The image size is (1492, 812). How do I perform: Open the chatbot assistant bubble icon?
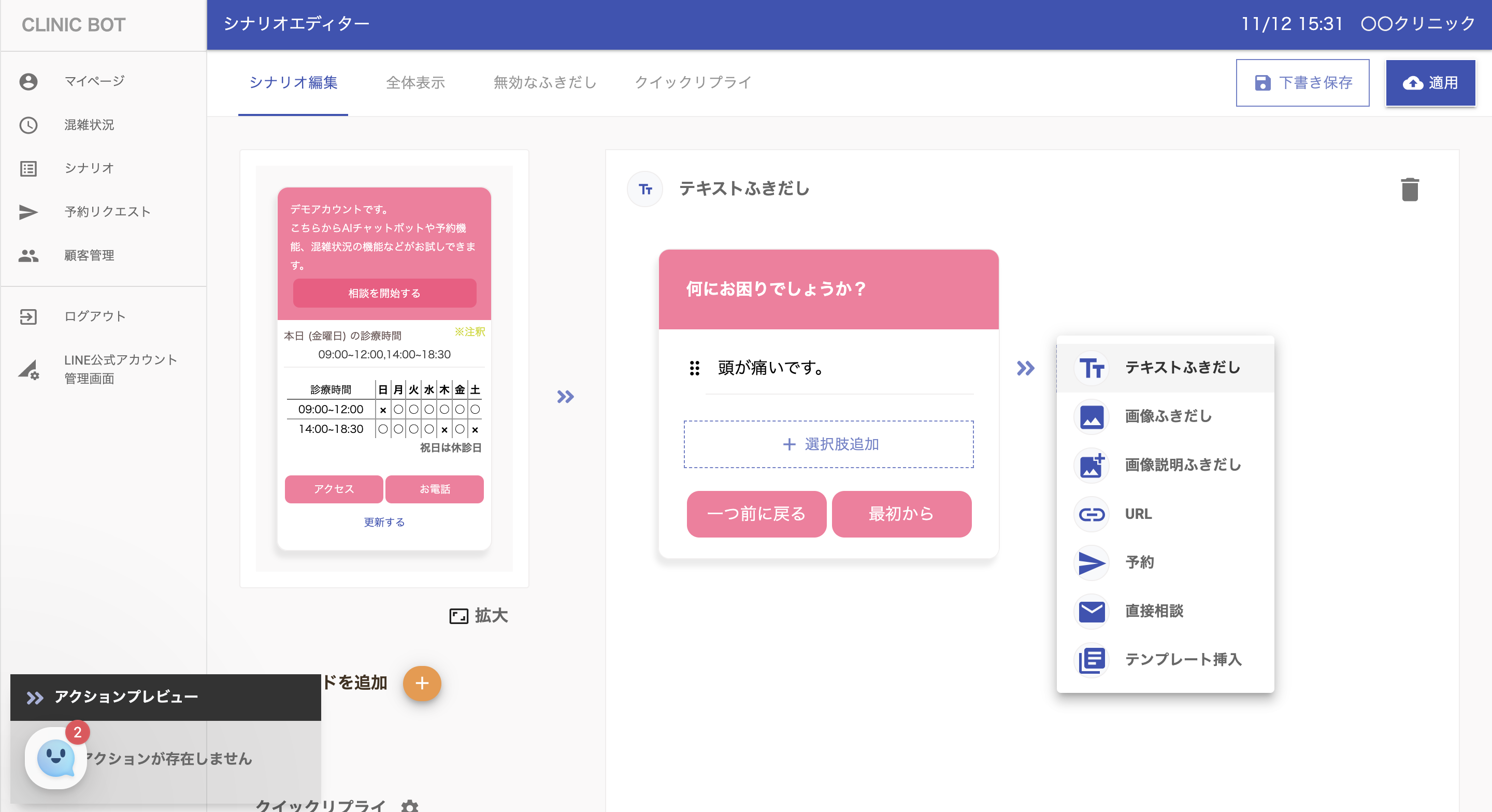coord(55,758)
